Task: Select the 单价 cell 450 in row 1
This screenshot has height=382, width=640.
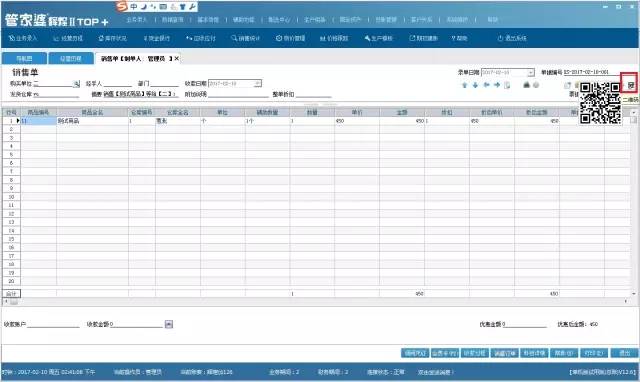Action: point(357,121)
